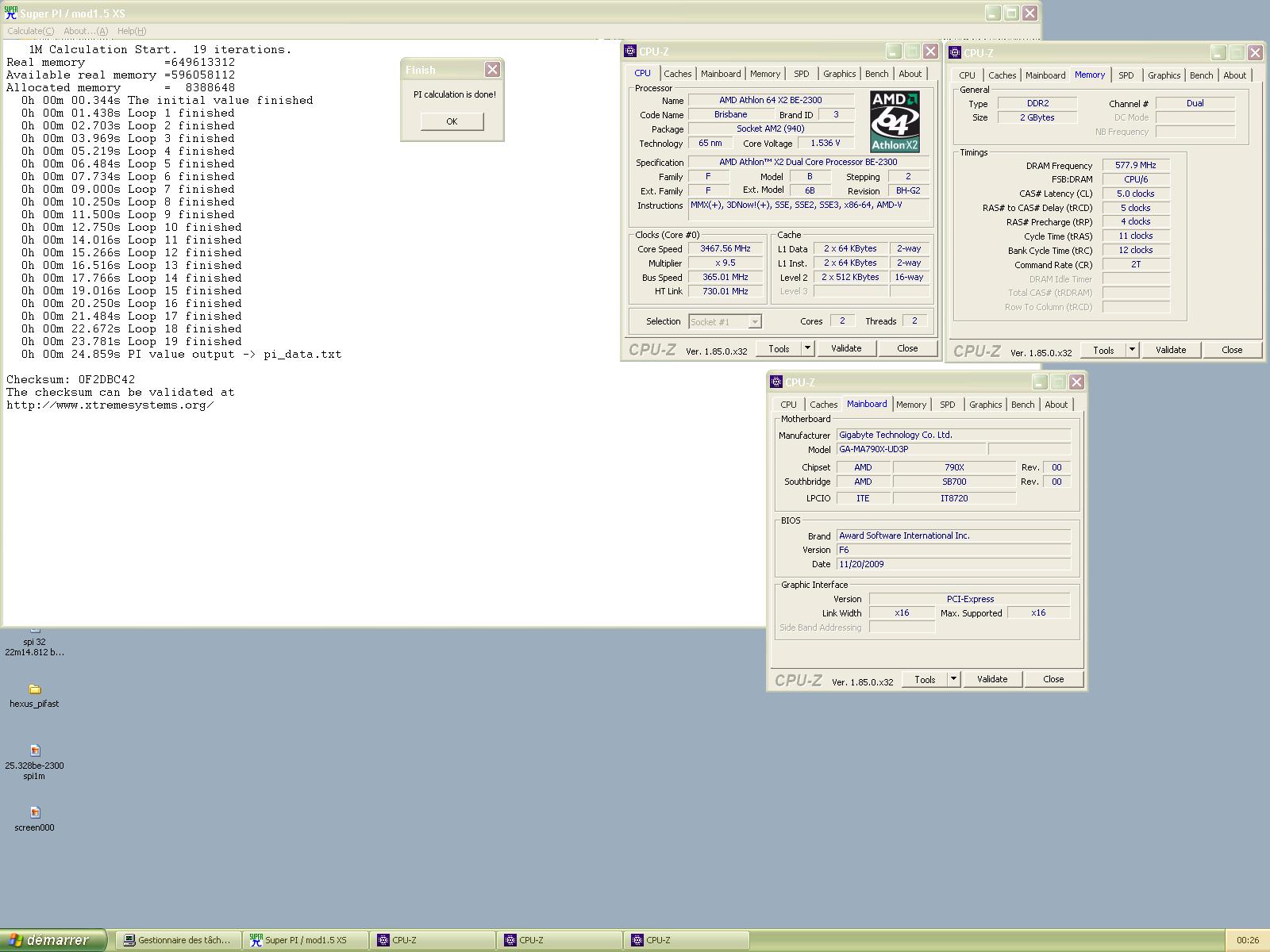Image resolution: width=1270 pixels, height=952 pixels.
Task: Click the Core Speed 3467.56 MHz field
Action: (725, 248)
